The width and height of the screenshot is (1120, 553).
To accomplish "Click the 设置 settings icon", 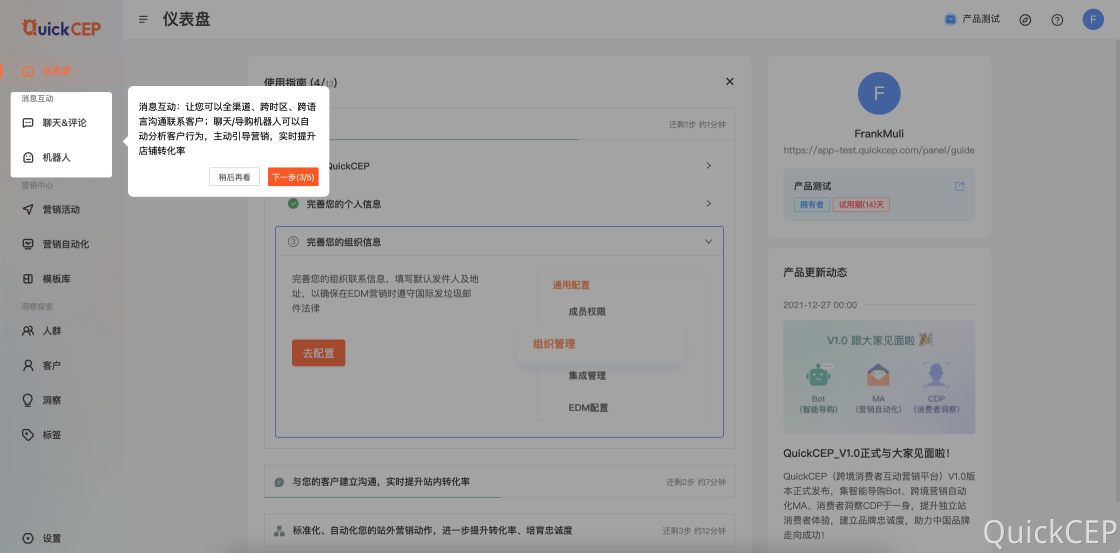I will coord(28,538).
